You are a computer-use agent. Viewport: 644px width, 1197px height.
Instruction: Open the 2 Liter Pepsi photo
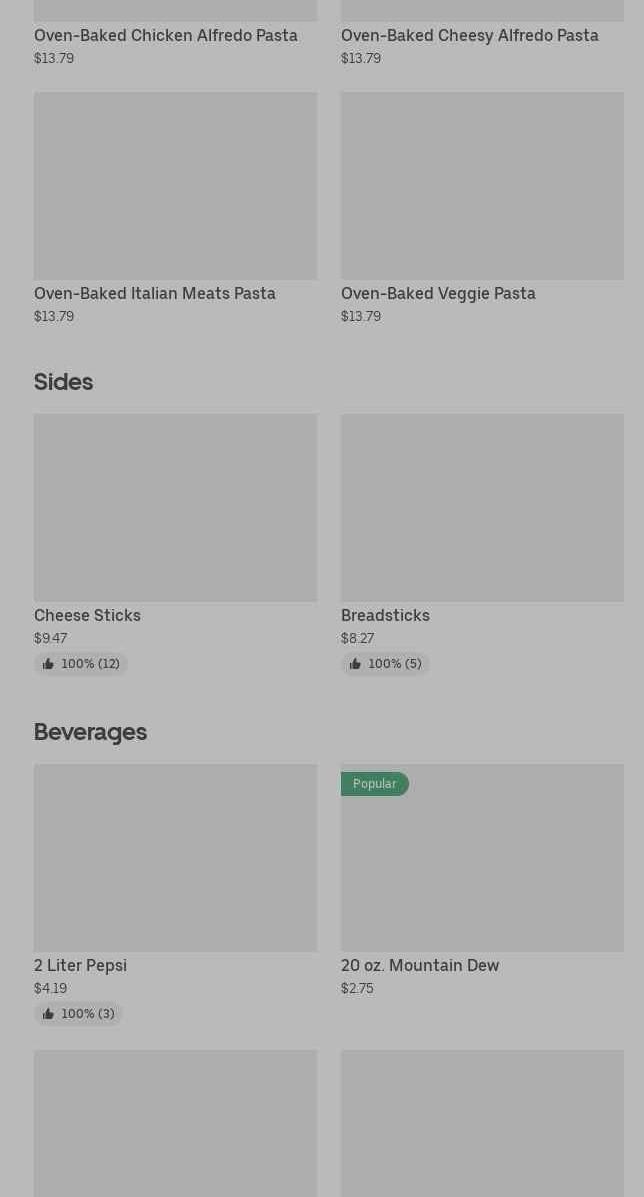(175, 858)
